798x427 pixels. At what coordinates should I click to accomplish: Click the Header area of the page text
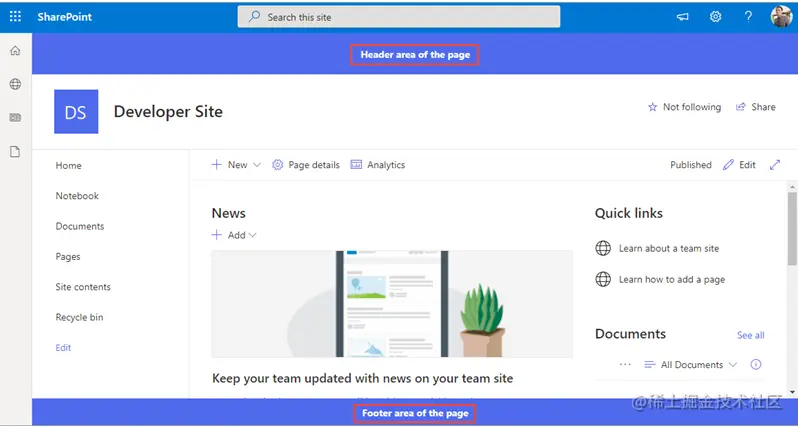point(415,54)
